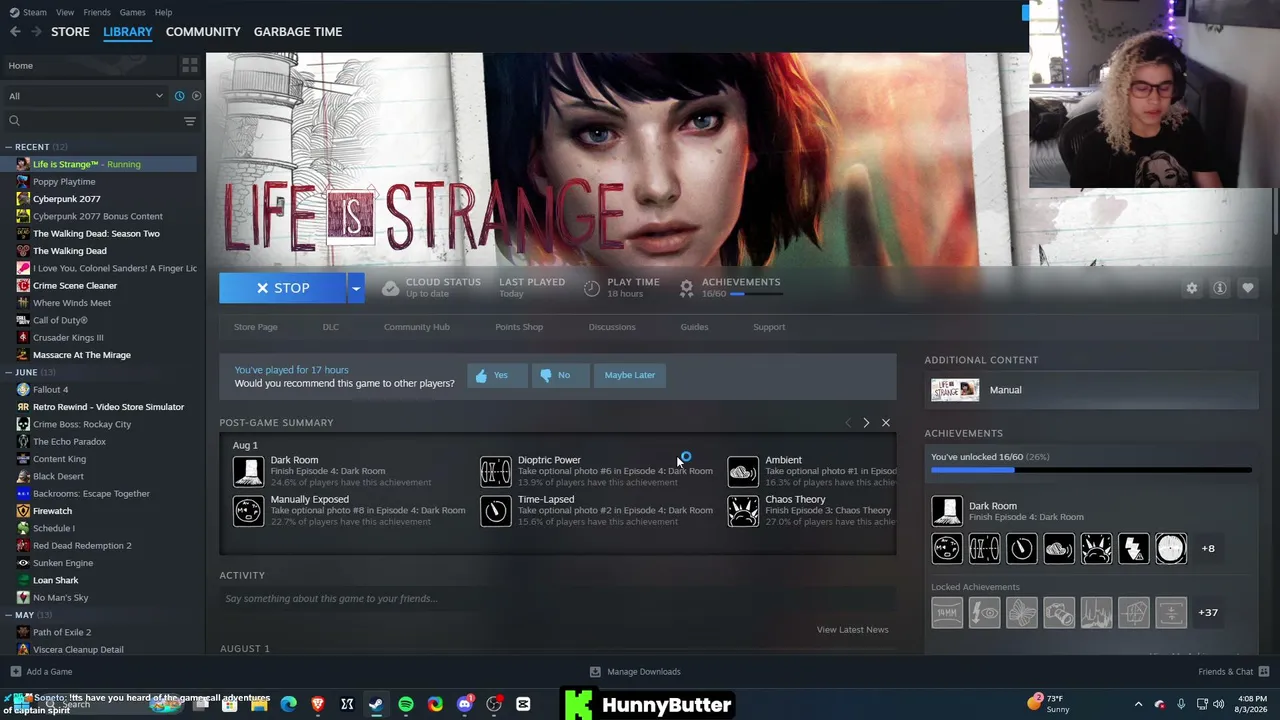
Task: Open the Points Shop link
Action: 519,327
